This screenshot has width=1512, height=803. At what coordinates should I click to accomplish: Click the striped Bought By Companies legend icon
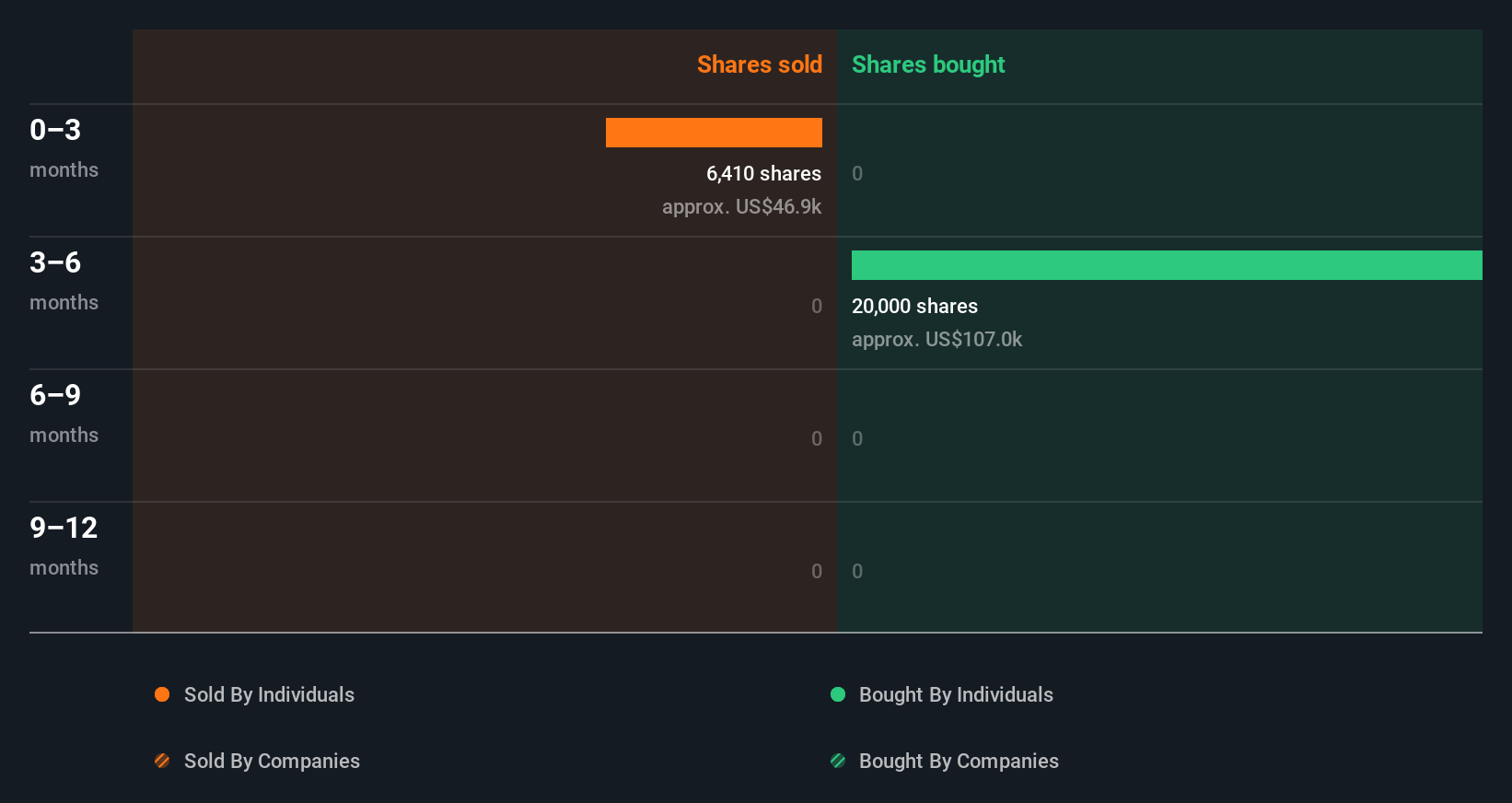pyautogui.click(x=838, y=761)
